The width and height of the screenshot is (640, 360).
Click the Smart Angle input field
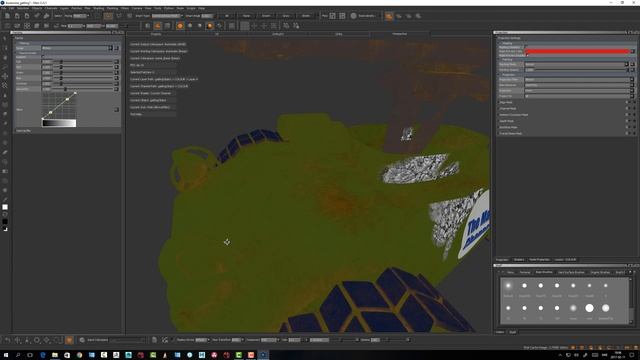207,16
